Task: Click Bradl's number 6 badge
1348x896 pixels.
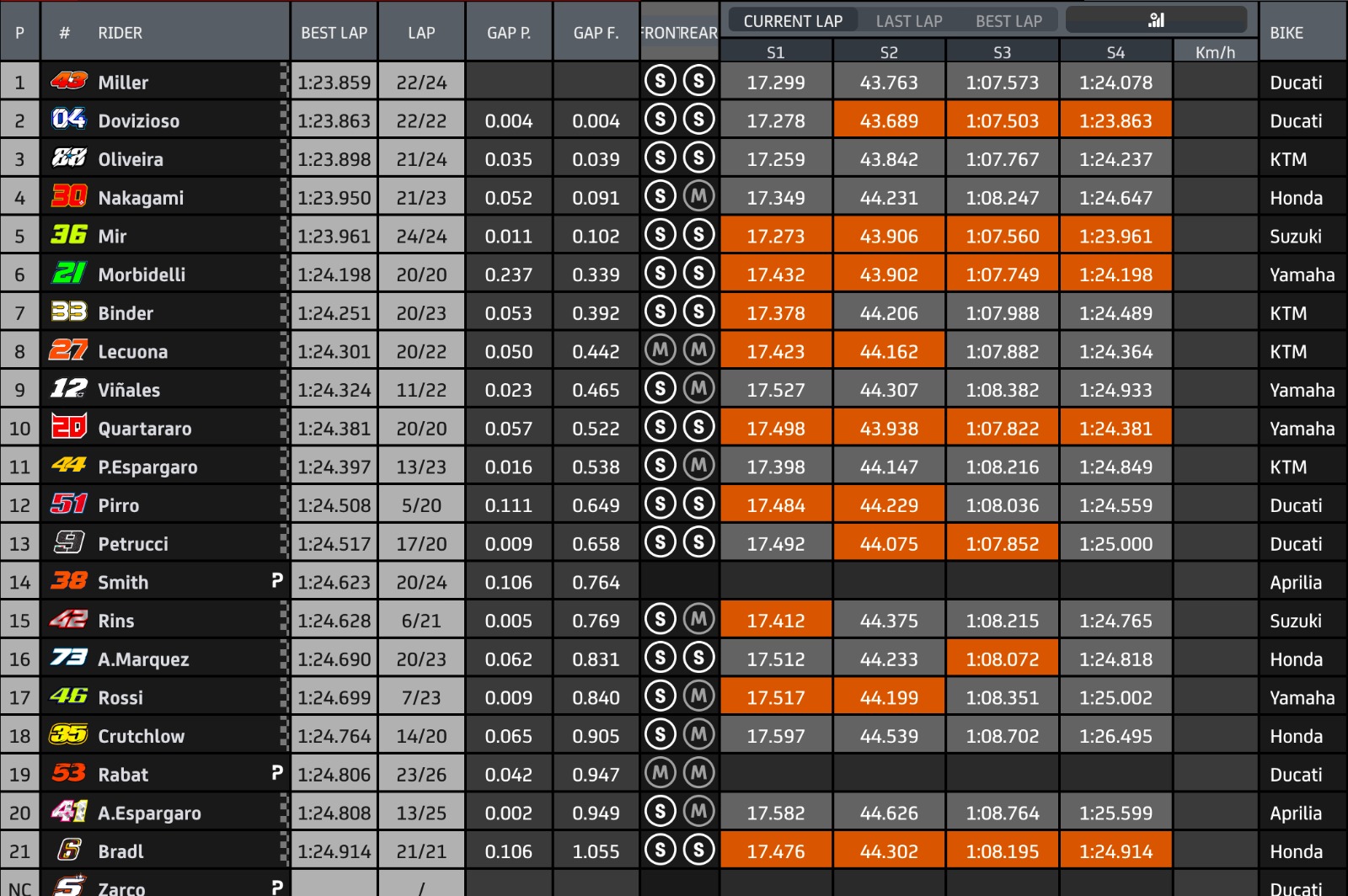Action: (69, 850)
